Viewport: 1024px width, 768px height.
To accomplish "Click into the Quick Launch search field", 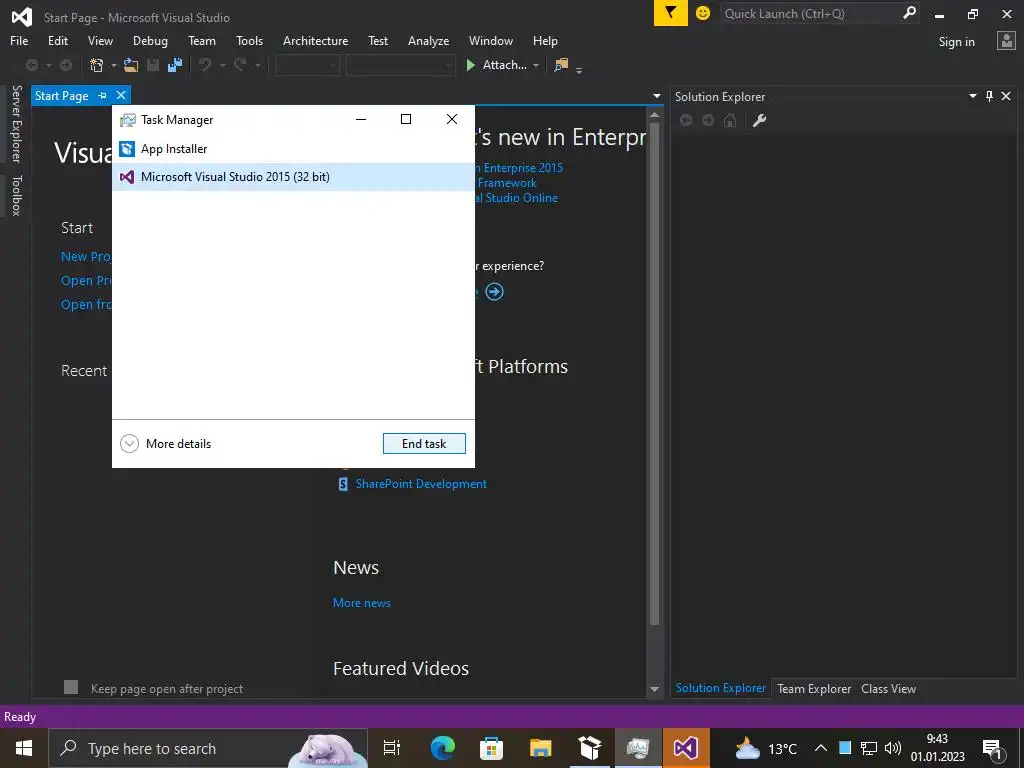I will pos(810,13).
